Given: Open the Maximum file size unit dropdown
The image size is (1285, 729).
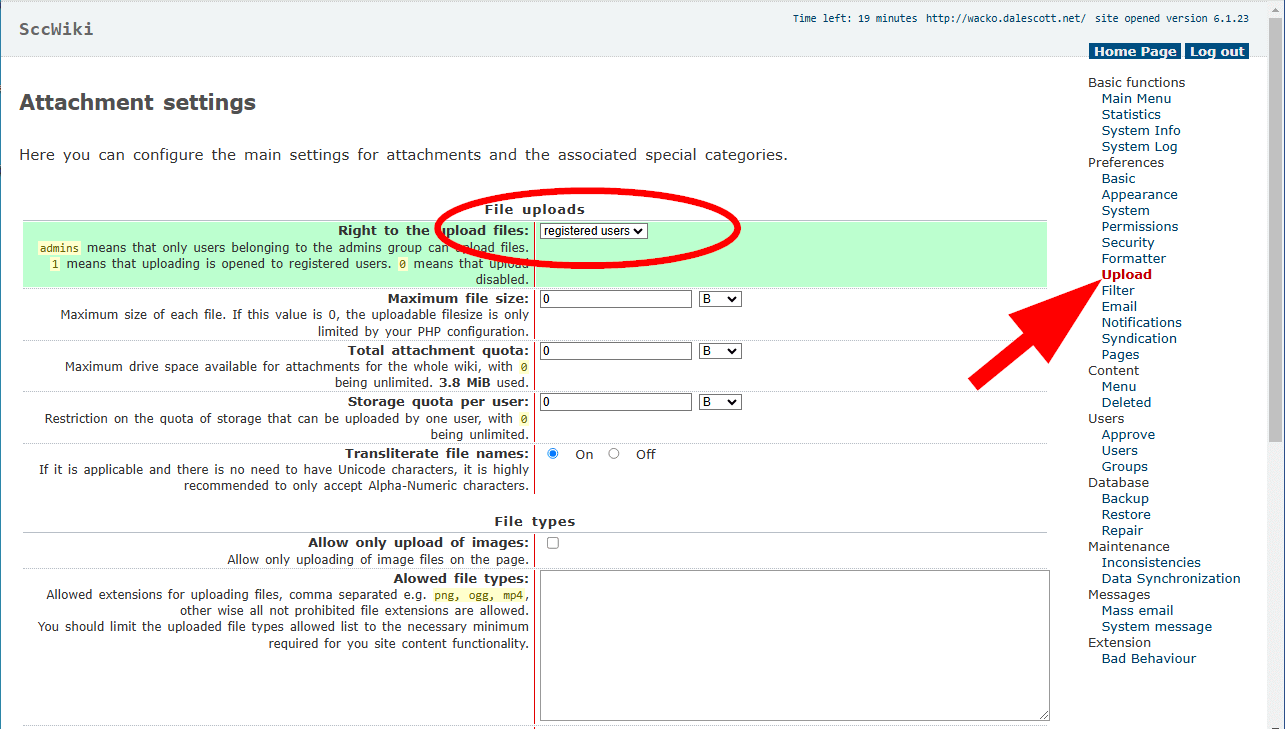Looking at the screenshot, I should point(719,299).
